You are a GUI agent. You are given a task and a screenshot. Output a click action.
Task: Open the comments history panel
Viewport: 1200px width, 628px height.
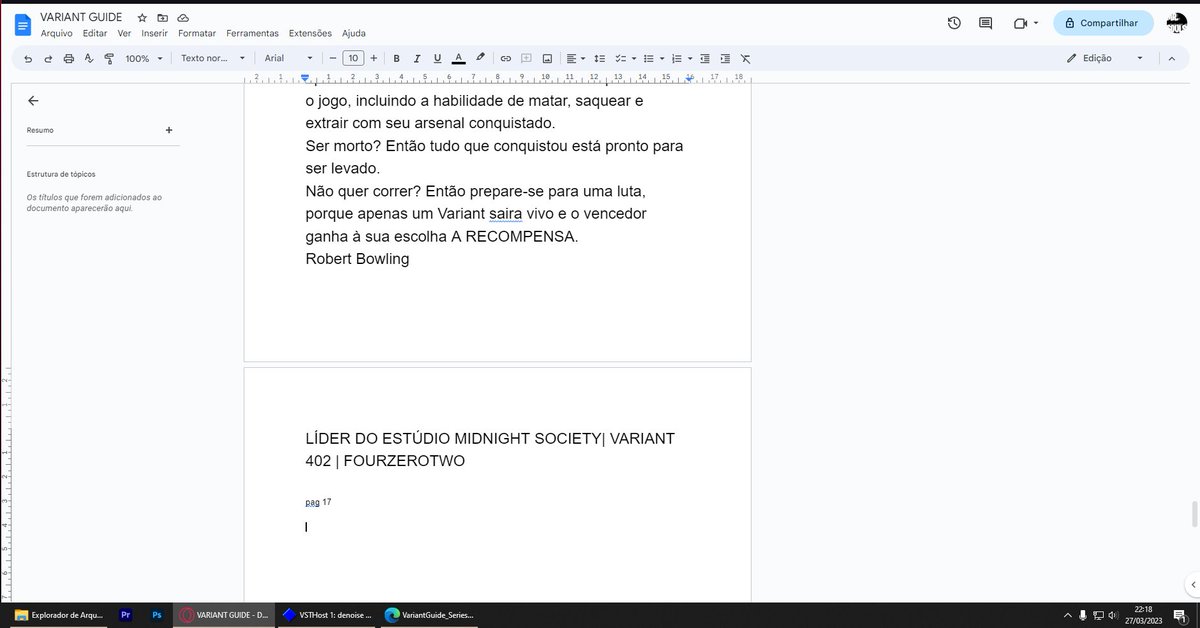[x=985, y=23]
